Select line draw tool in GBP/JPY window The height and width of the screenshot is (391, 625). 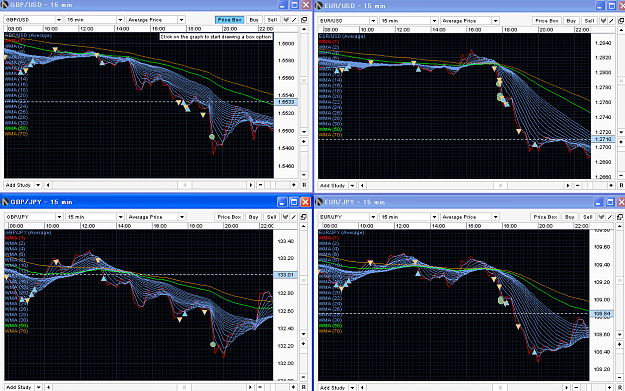click(294, 217)
